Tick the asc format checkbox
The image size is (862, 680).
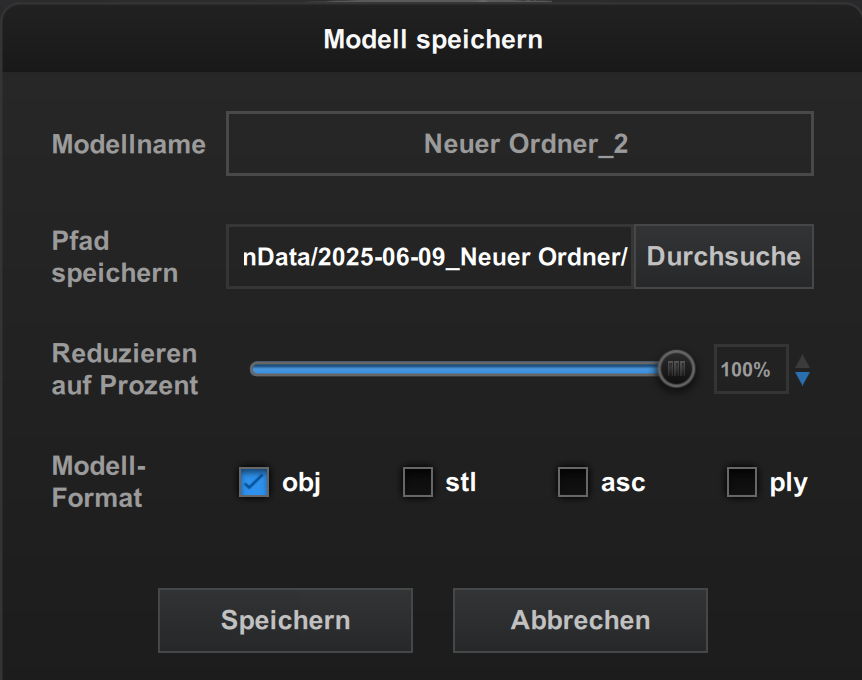tap(572, 483)
